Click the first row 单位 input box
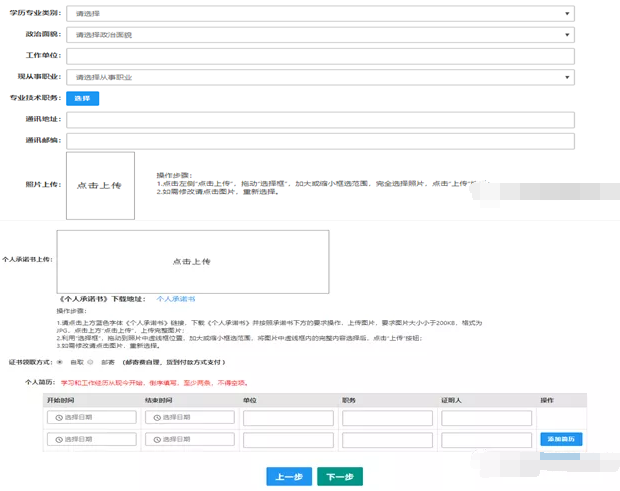620x491 pixels. [288, 417]
